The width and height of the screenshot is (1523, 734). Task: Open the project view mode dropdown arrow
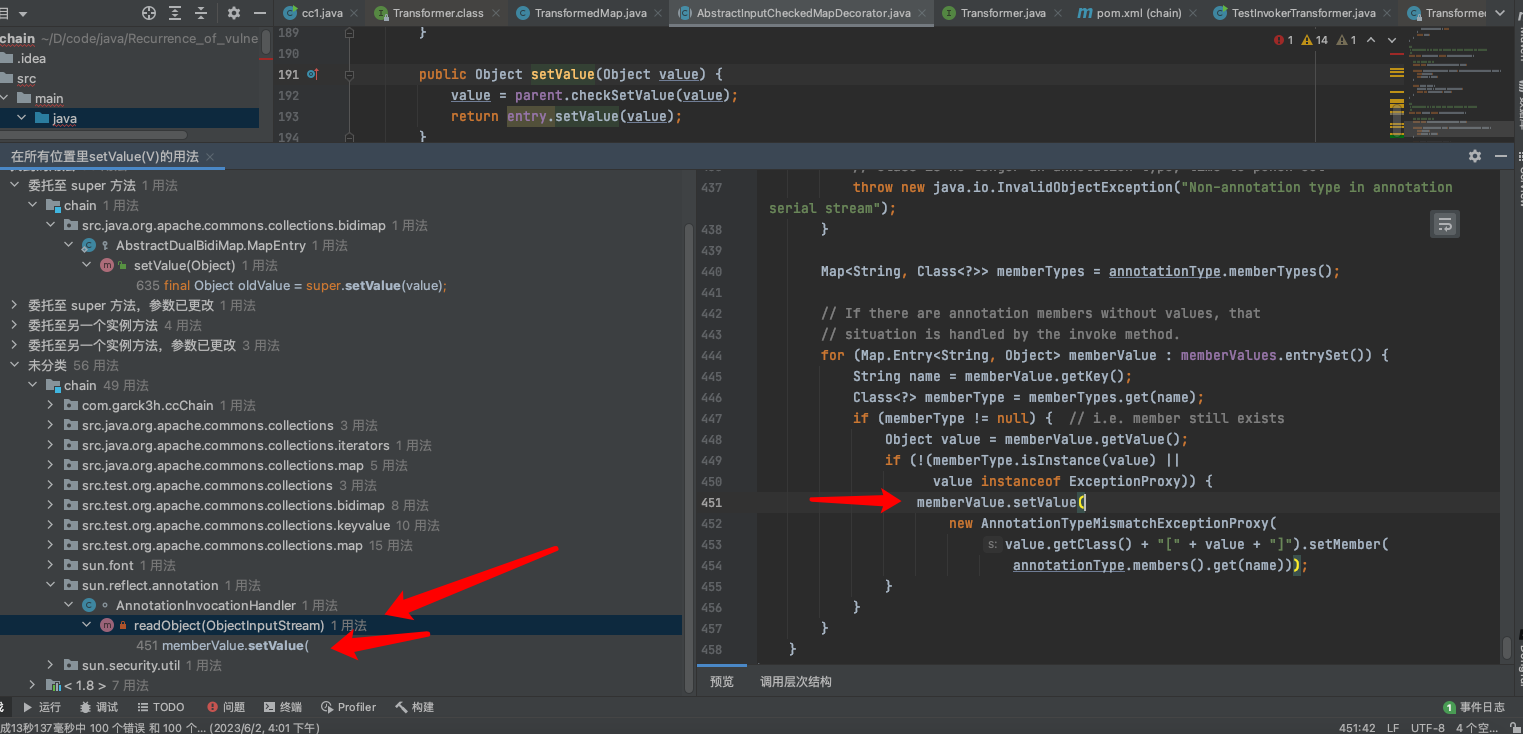pyautogui.click(x=23, y=14)
